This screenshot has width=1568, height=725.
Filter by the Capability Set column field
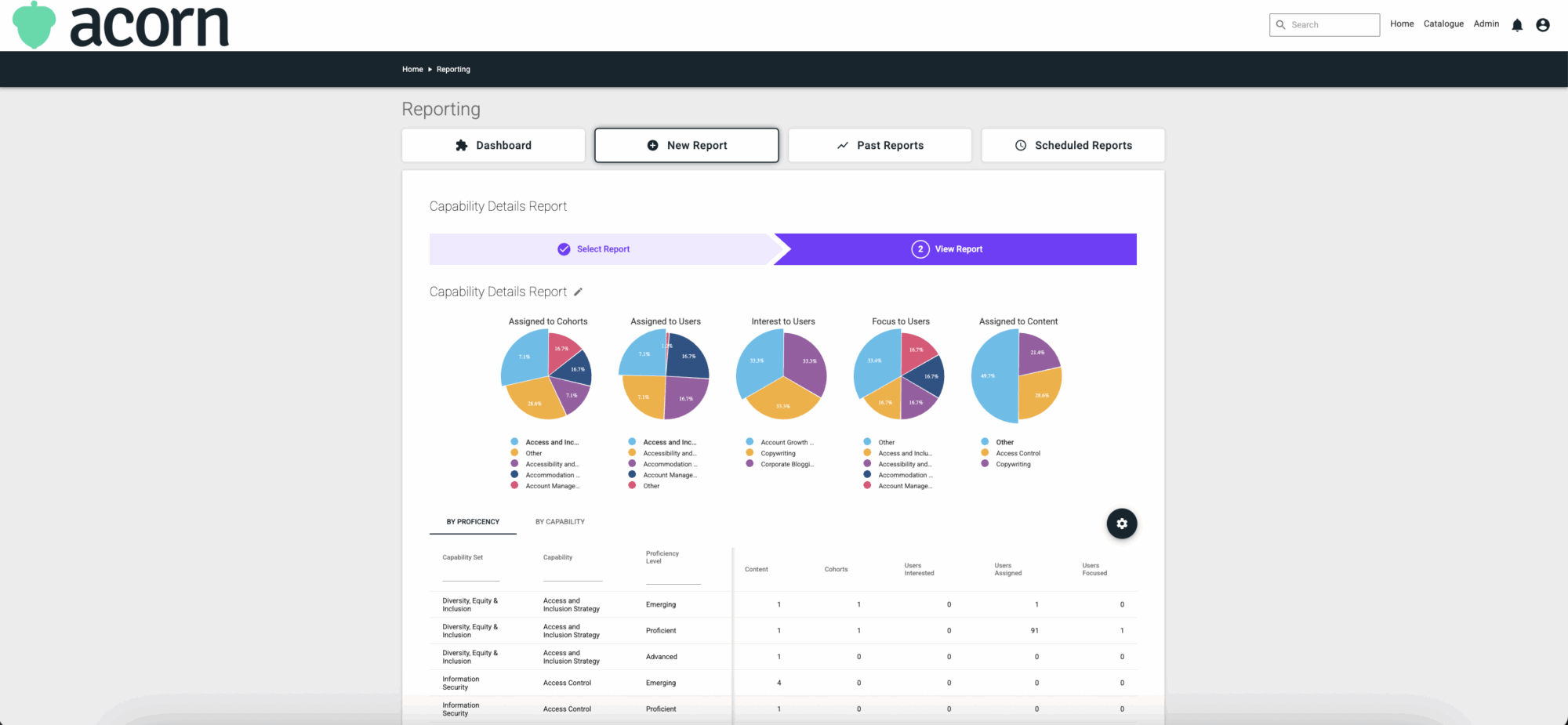pos(470,573)
